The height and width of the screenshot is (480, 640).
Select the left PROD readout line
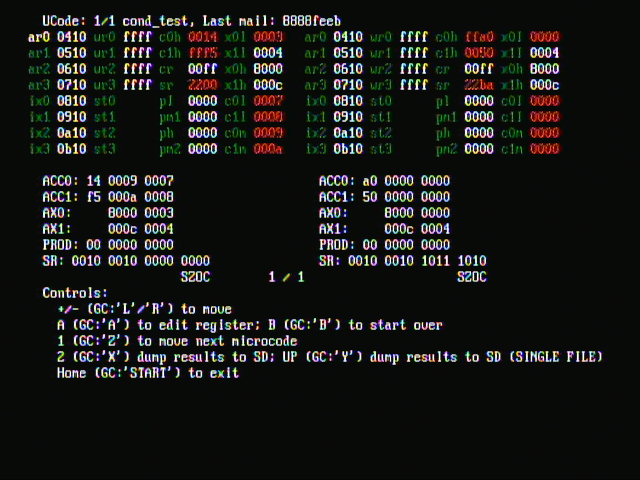(108, 245)
